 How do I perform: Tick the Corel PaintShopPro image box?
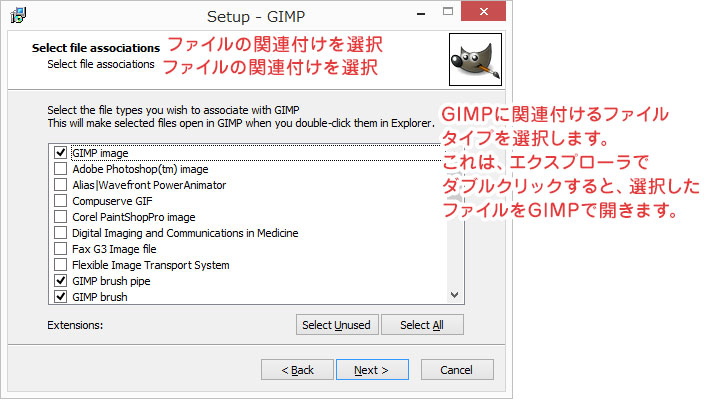tap(61, 217)
